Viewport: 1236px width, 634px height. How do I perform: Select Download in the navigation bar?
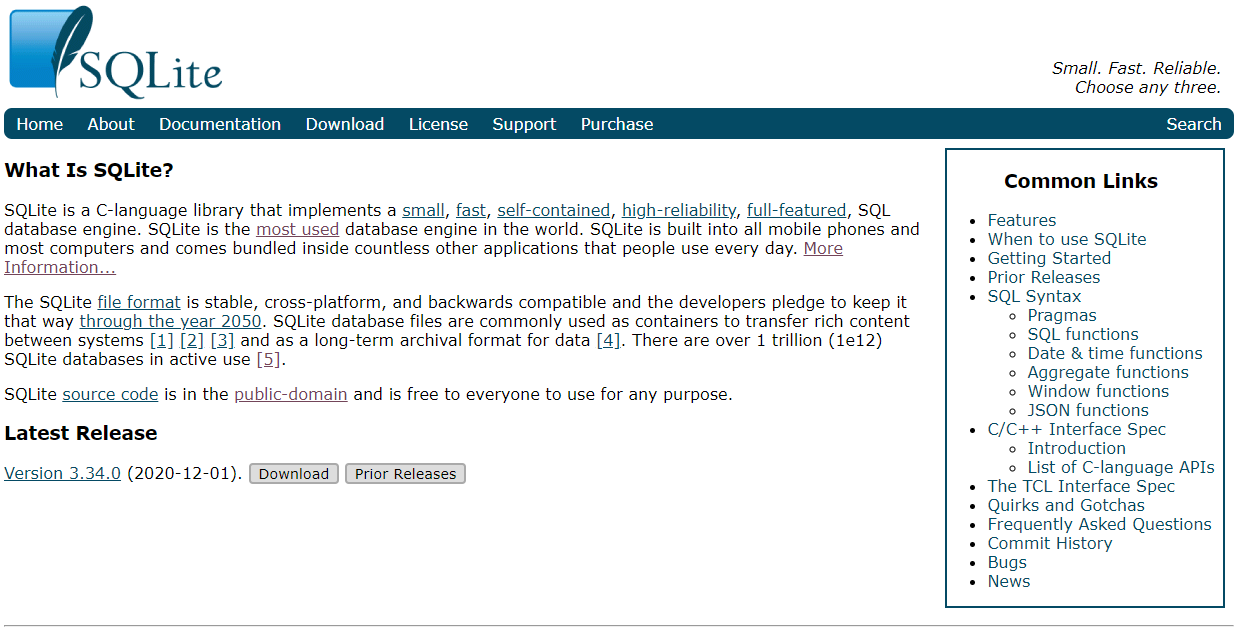[345, 124]
